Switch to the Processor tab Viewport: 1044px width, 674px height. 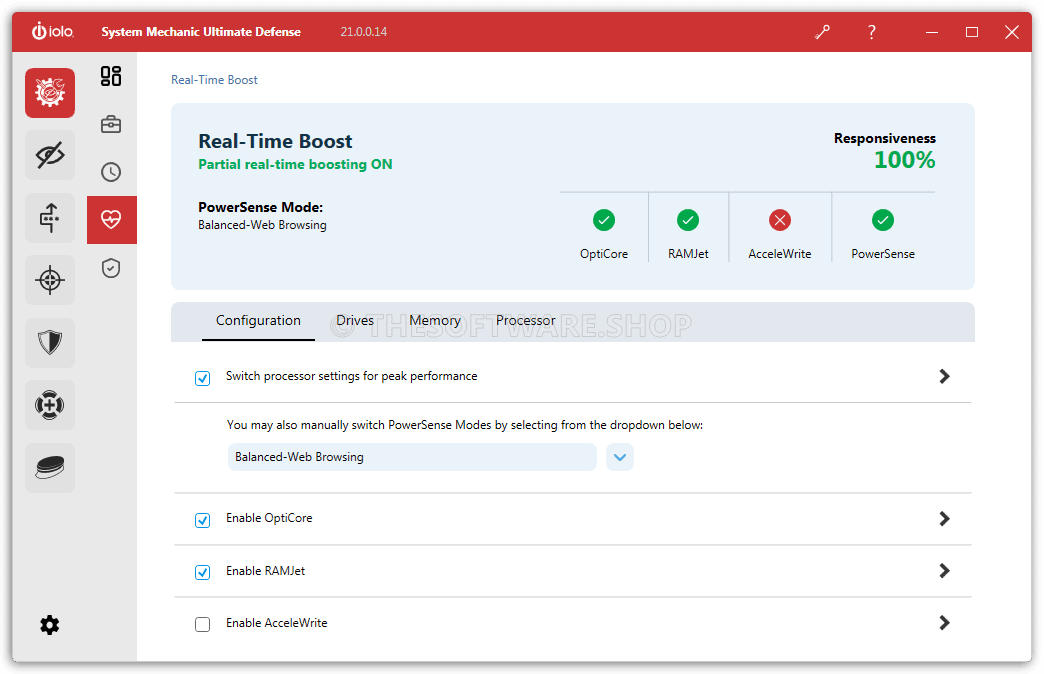(525, 320)
